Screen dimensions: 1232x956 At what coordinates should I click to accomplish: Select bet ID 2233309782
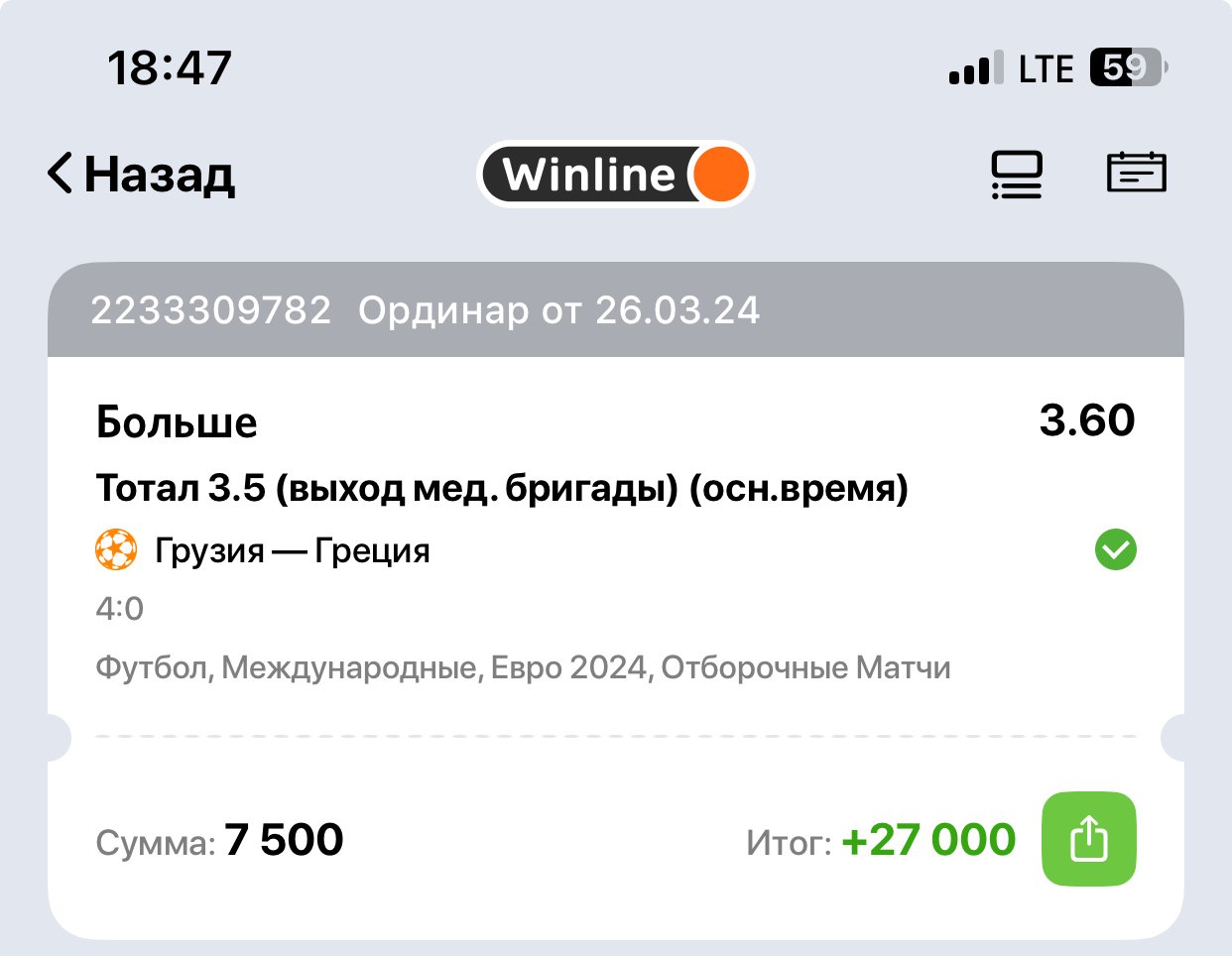[x=210, y=310]
